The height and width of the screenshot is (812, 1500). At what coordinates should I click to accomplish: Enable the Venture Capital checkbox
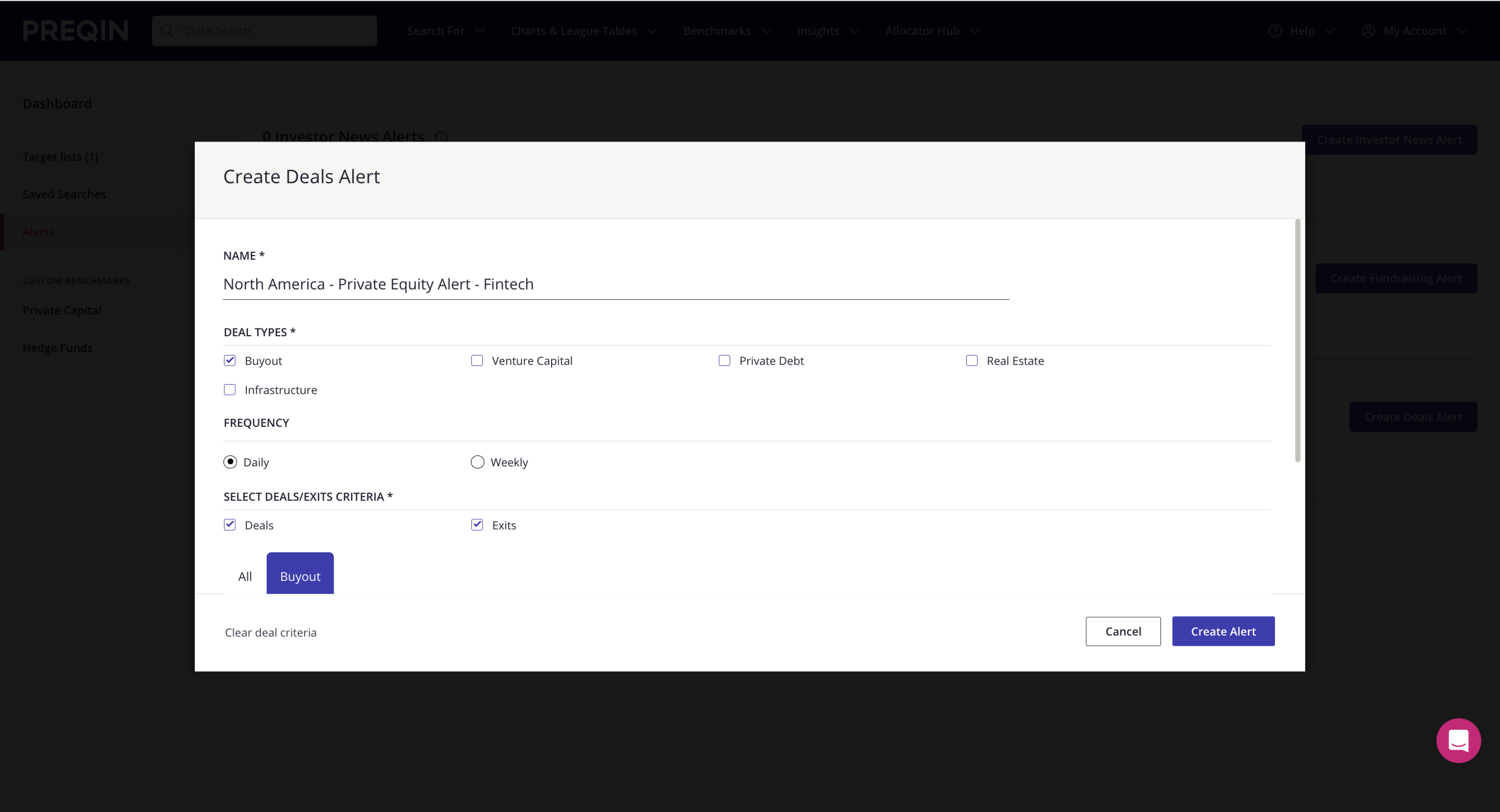pyautogui.click(x=477, y=360)
